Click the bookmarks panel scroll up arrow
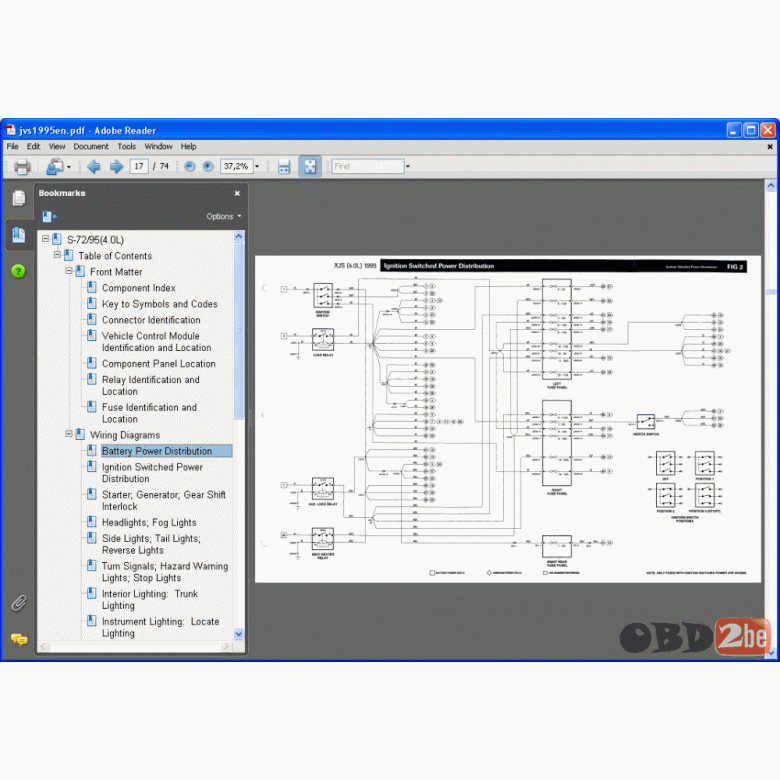Viewport: 780px width, 780px height. [239, 236]
